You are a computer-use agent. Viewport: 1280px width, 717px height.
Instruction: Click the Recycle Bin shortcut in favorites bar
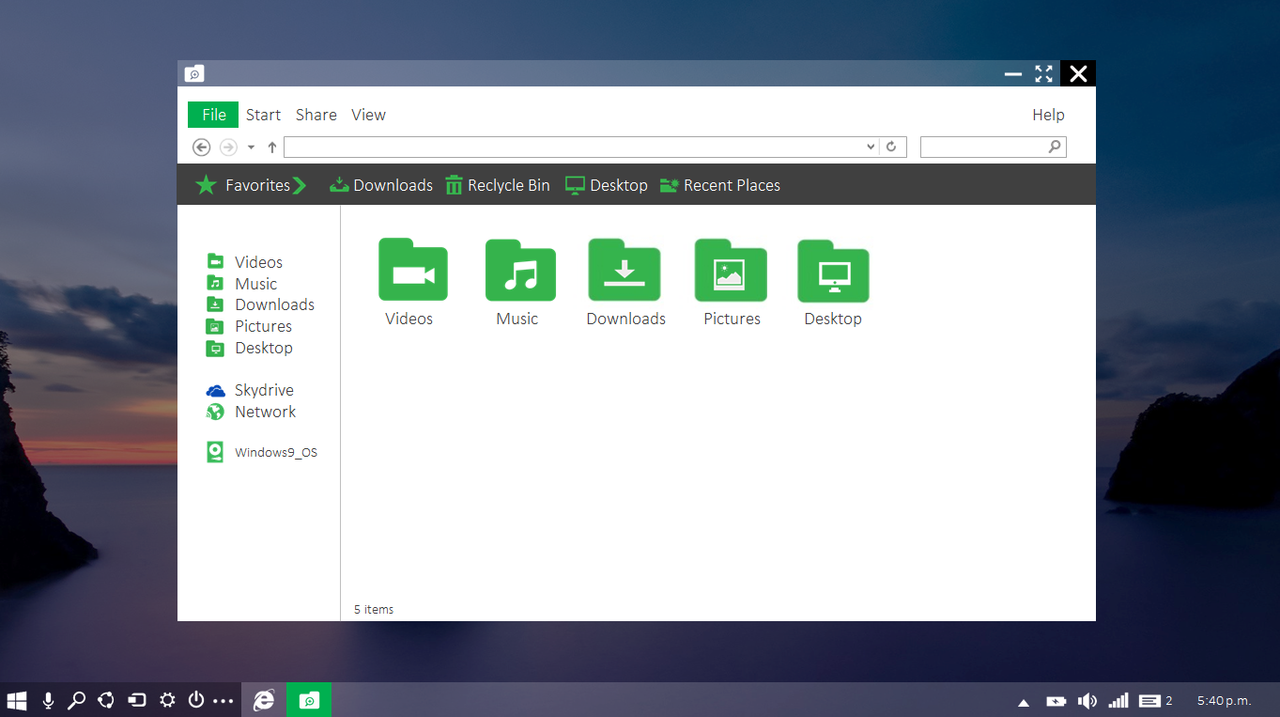click(497, 185)
